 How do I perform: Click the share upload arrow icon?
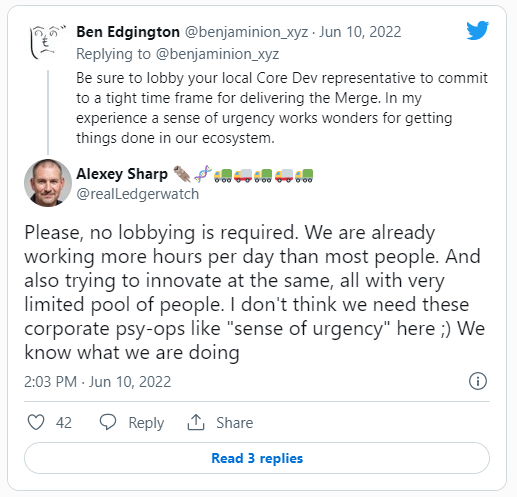[x=196, y=422]
